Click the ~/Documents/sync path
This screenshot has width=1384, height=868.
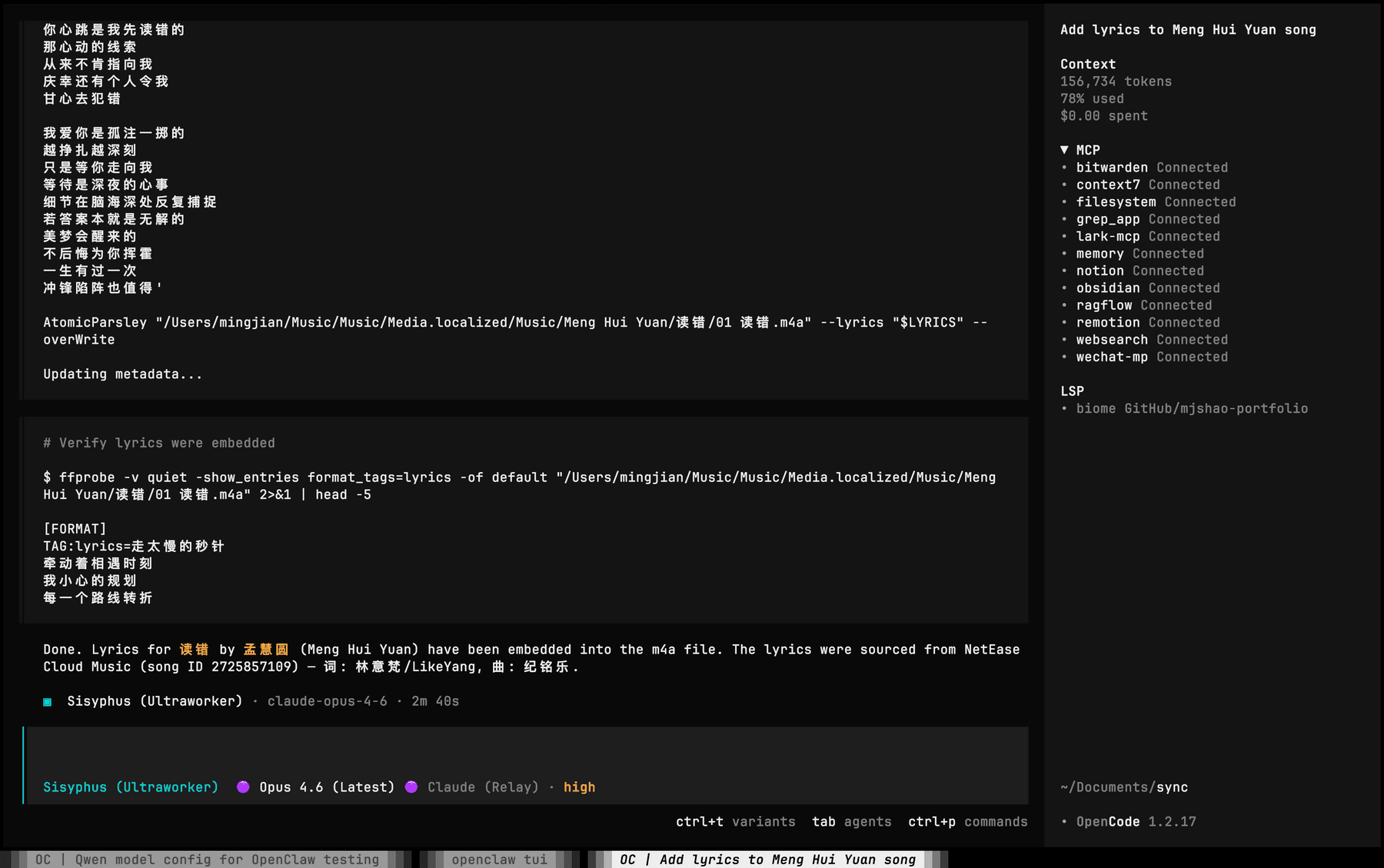pyautogui.click(x=1124, y=787)
